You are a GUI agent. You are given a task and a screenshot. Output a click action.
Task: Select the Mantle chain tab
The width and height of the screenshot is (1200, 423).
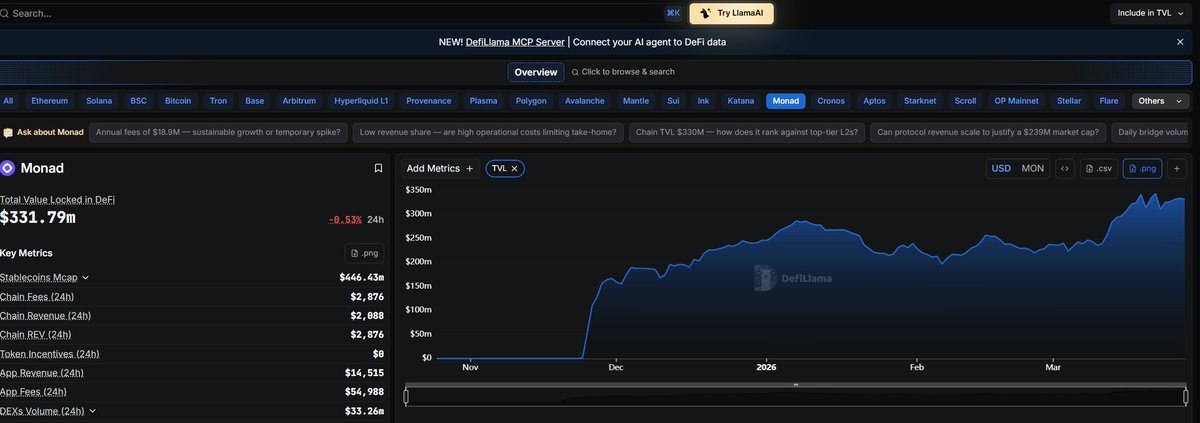[636, 101]
